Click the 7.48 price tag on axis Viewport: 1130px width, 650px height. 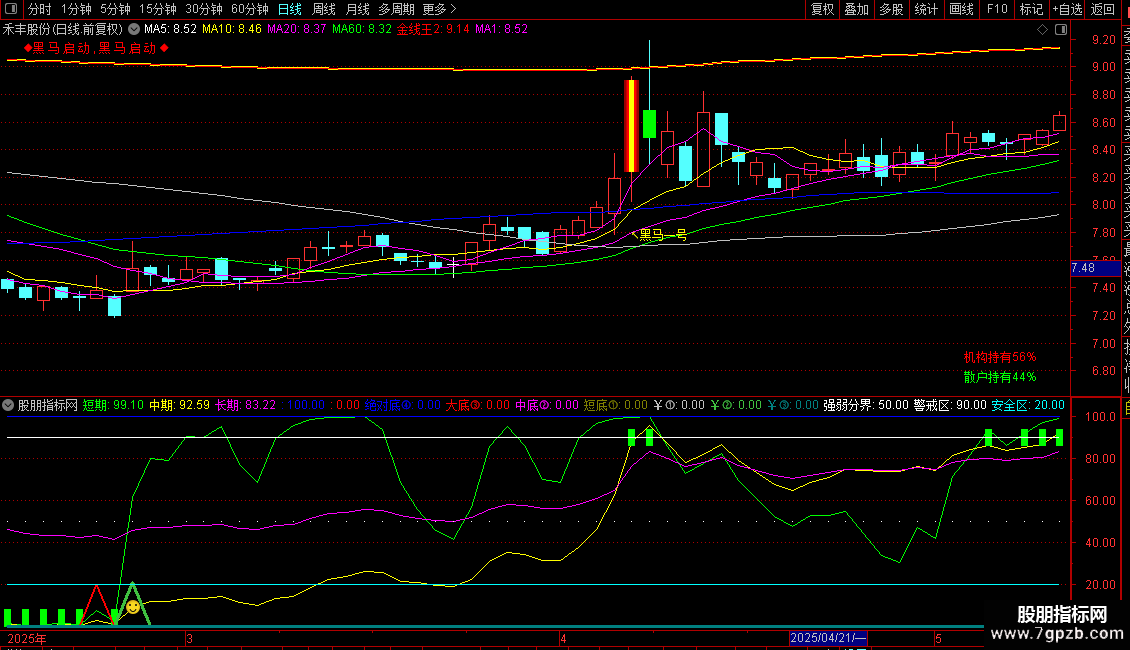(x=1083, y=268)
